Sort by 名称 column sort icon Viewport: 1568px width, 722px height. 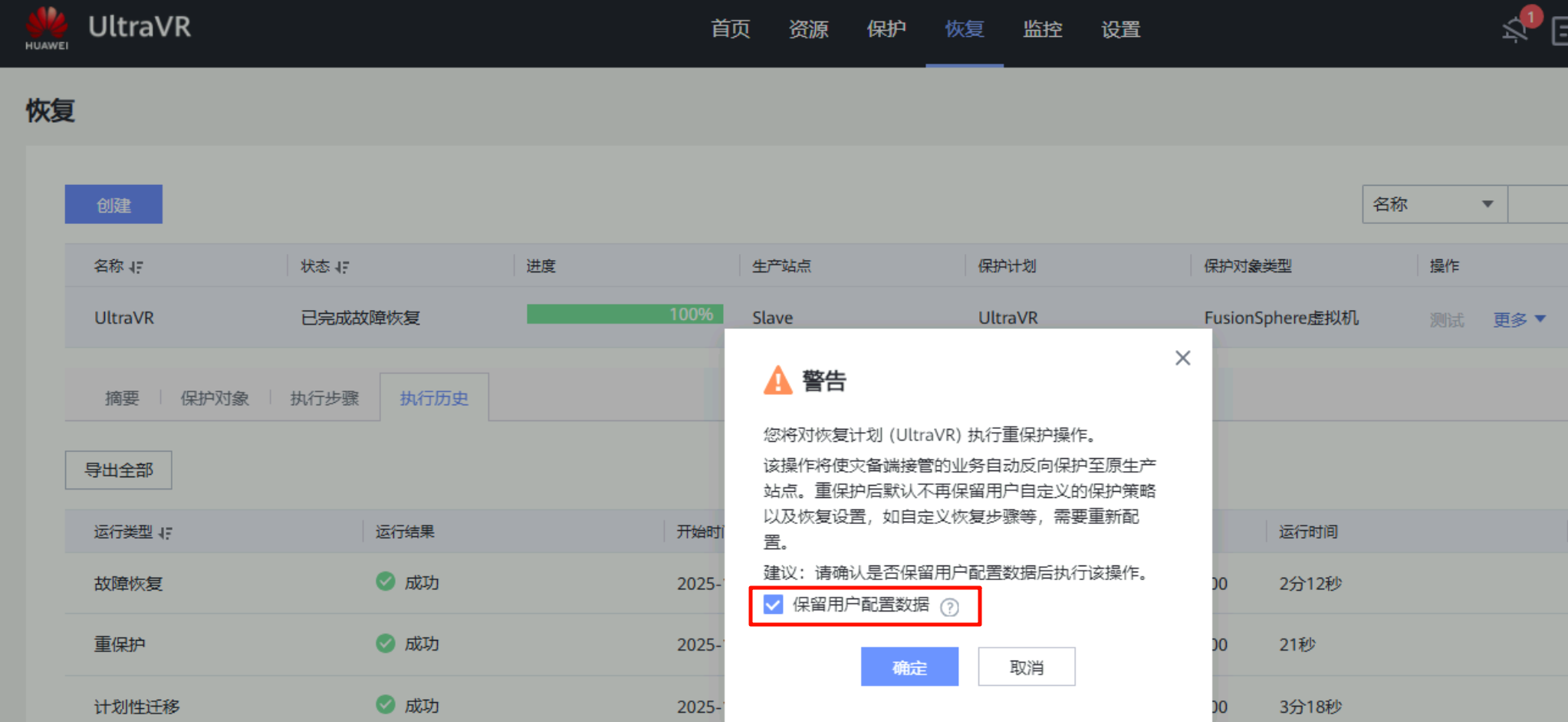[x=136, y=267]
